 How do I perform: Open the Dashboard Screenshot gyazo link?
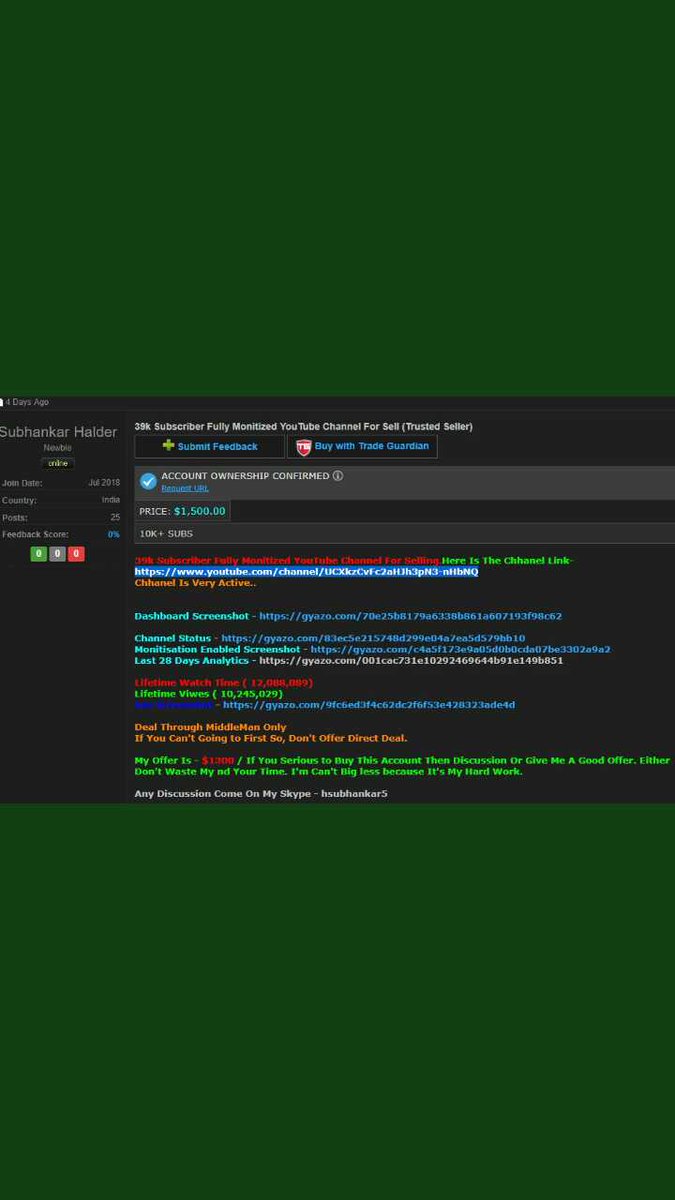point(410,616)
